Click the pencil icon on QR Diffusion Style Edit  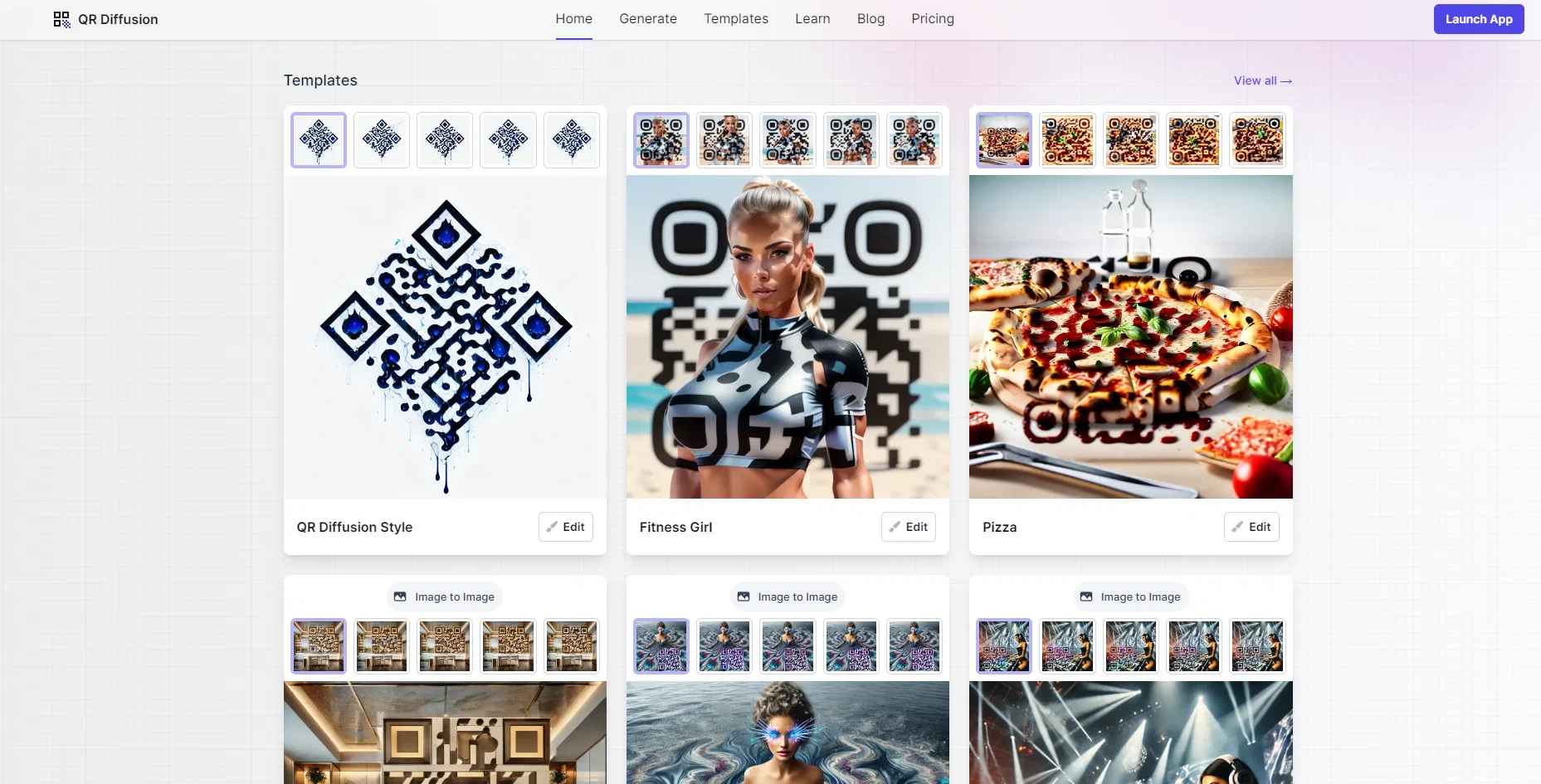(552, 527)
